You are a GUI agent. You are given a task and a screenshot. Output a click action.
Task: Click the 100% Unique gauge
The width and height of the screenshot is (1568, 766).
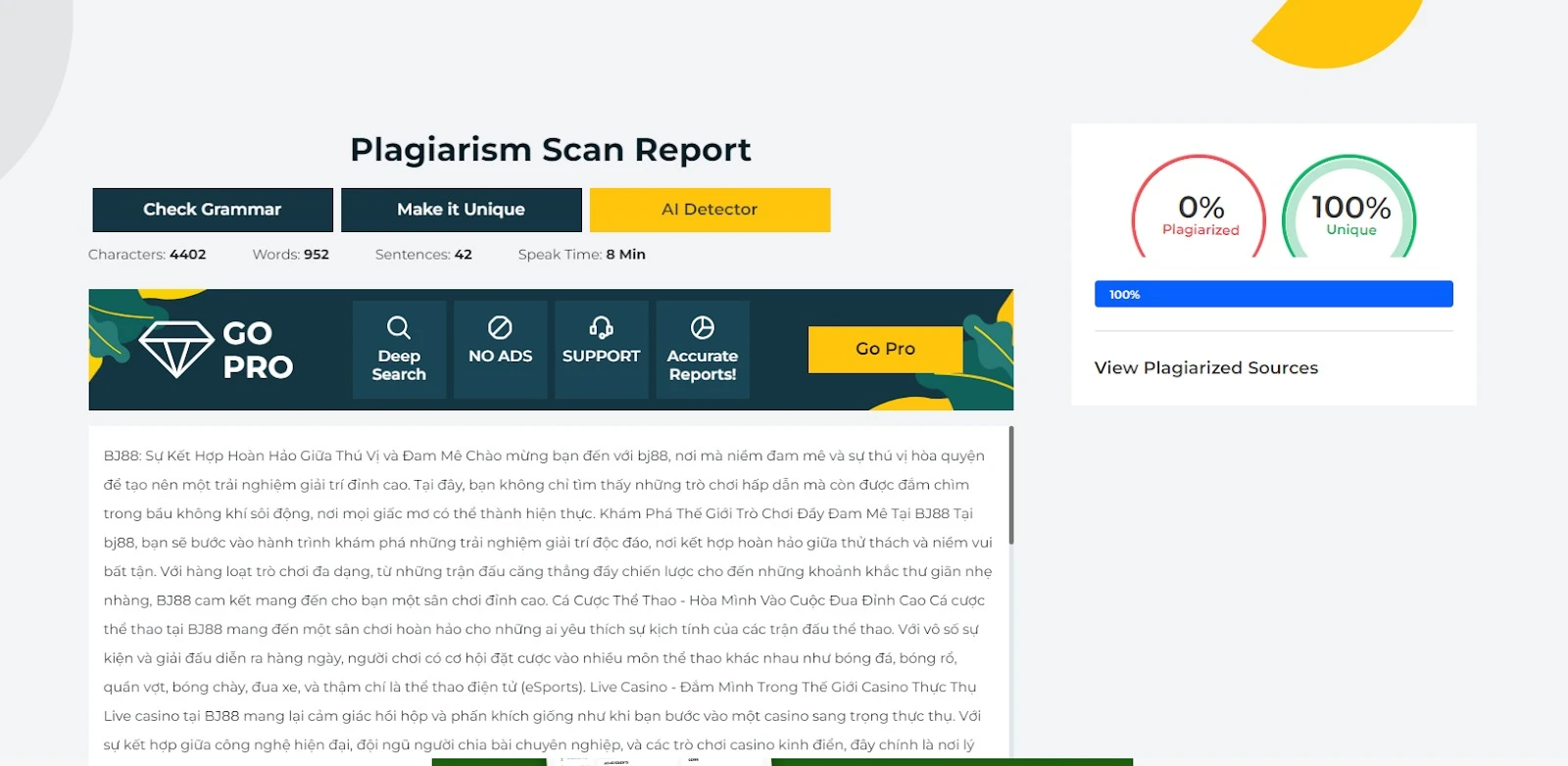1349,207
